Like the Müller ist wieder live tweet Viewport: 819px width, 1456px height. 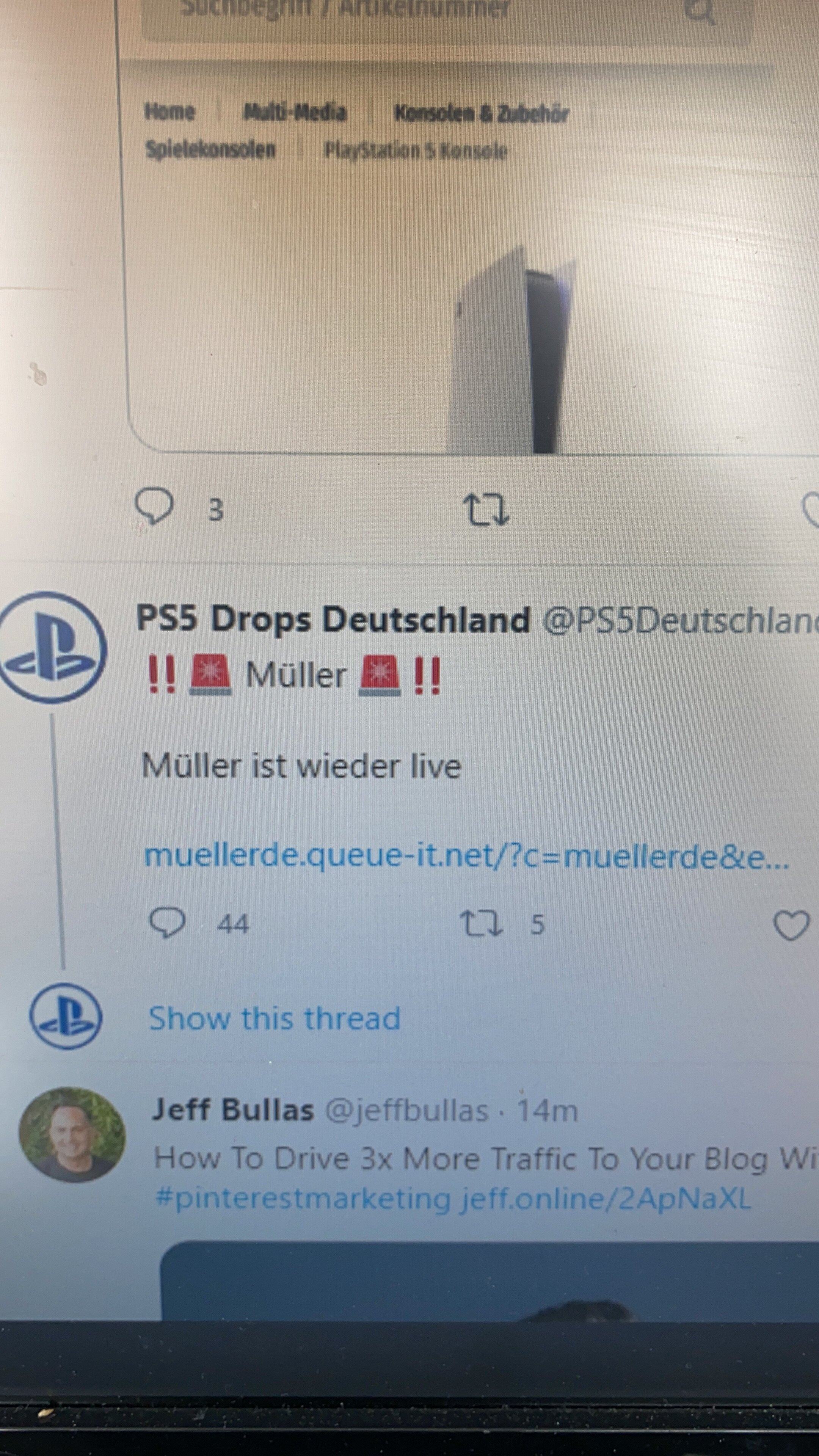point(791,926)
